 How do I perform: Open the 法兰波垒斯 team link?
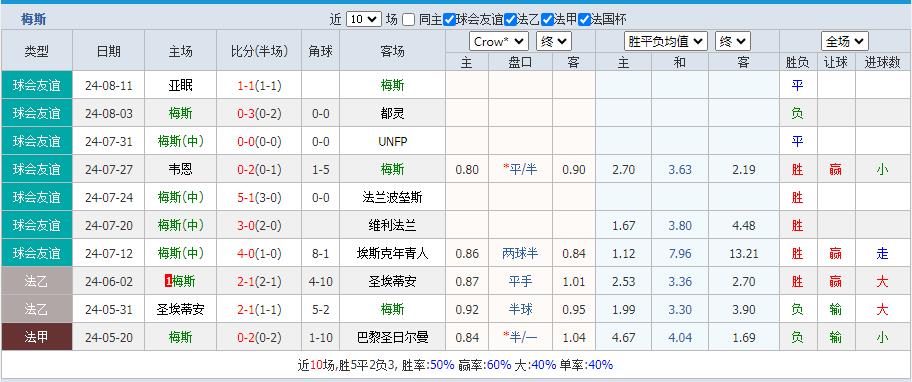[x=393, y=197]
